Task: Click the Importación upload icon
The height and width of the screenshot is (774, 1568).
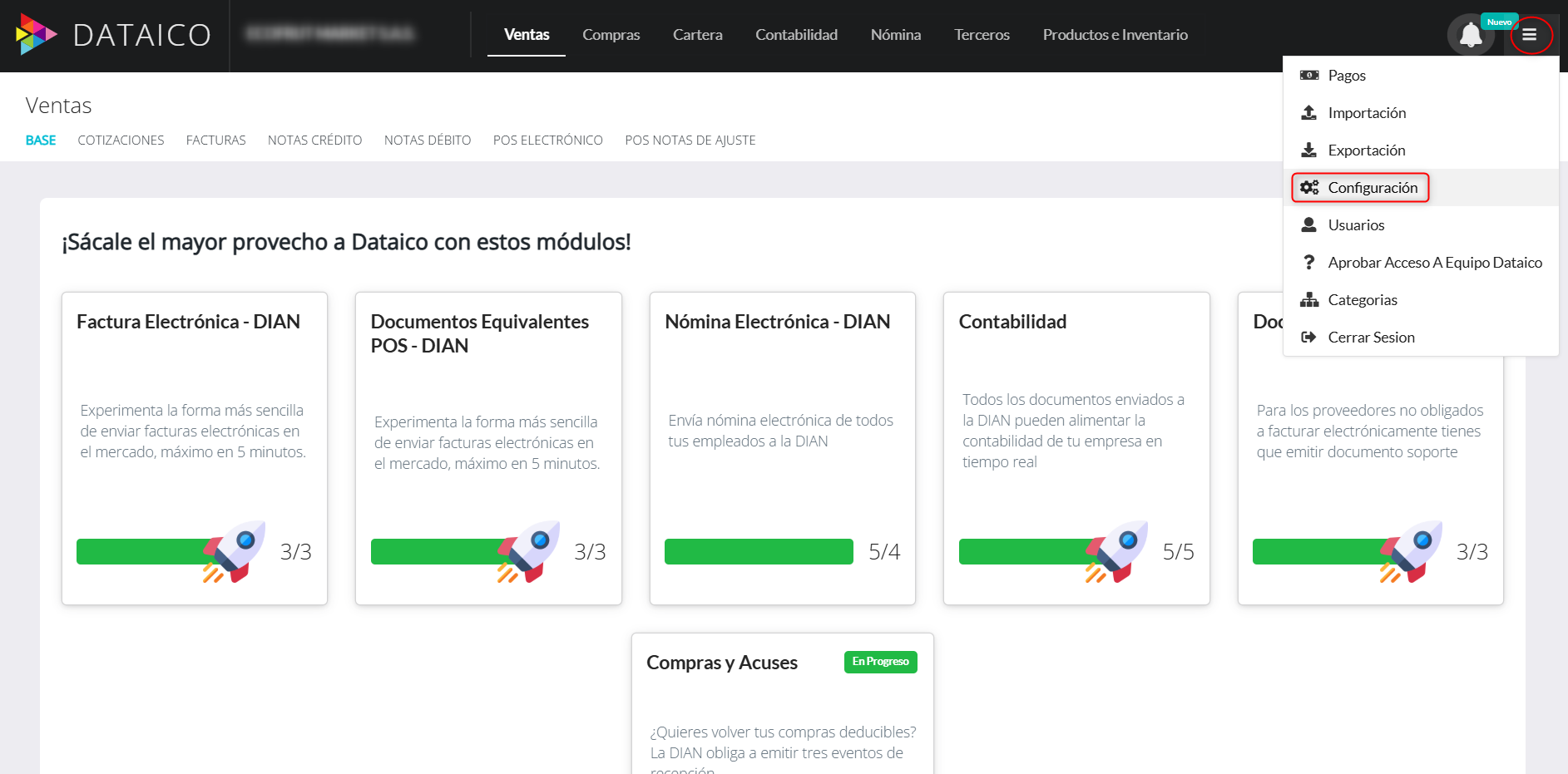Action: [x=1309, y=112]
